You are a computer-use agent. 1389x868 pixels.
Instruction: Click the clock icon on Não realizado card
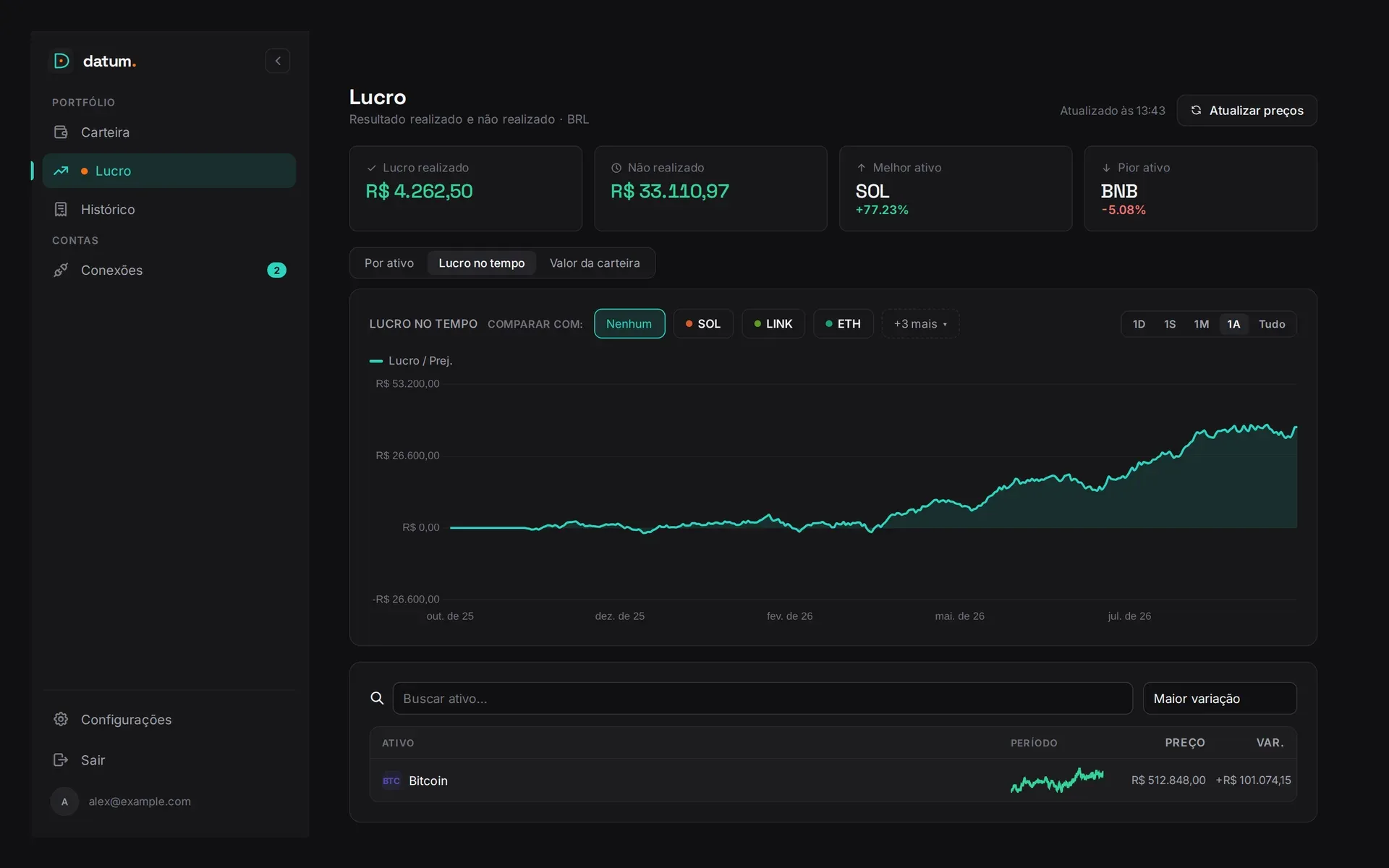click(x=616, y=168)
